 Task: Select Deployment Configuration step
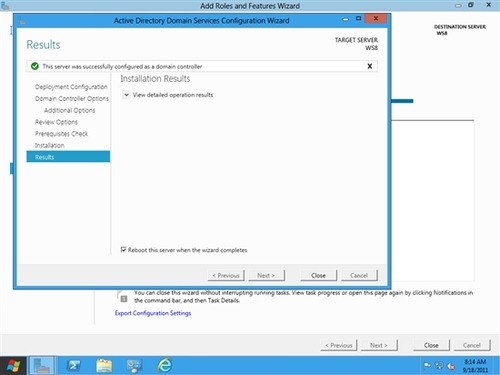coord(71,87)
